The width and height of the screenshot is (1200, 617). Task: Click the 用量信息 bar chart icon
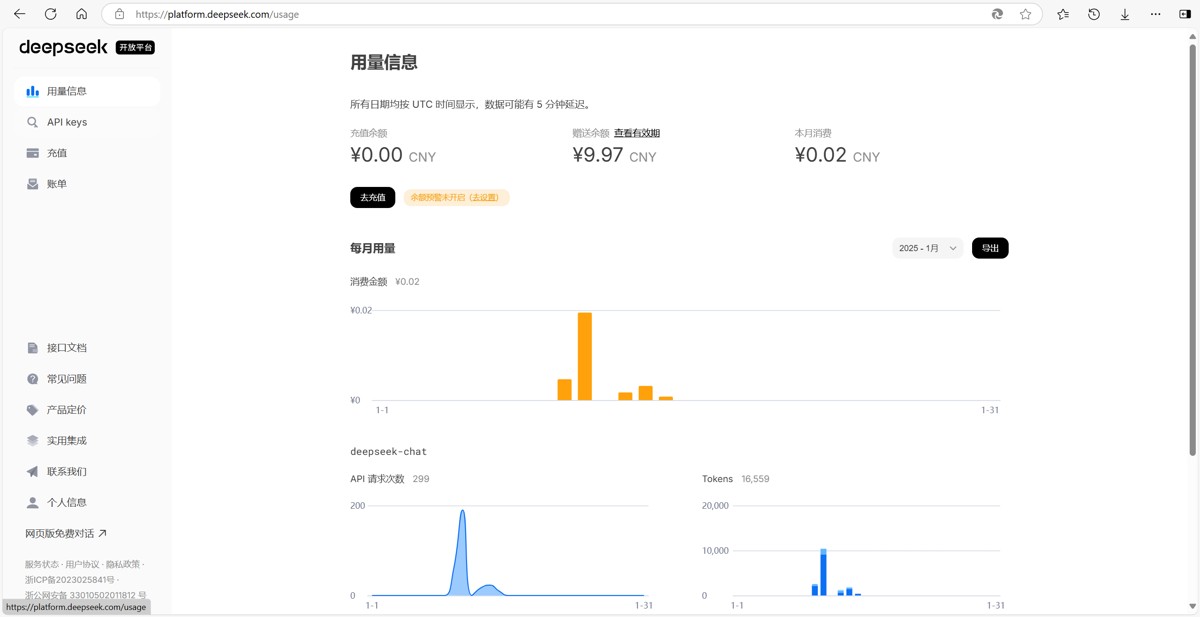32,91
